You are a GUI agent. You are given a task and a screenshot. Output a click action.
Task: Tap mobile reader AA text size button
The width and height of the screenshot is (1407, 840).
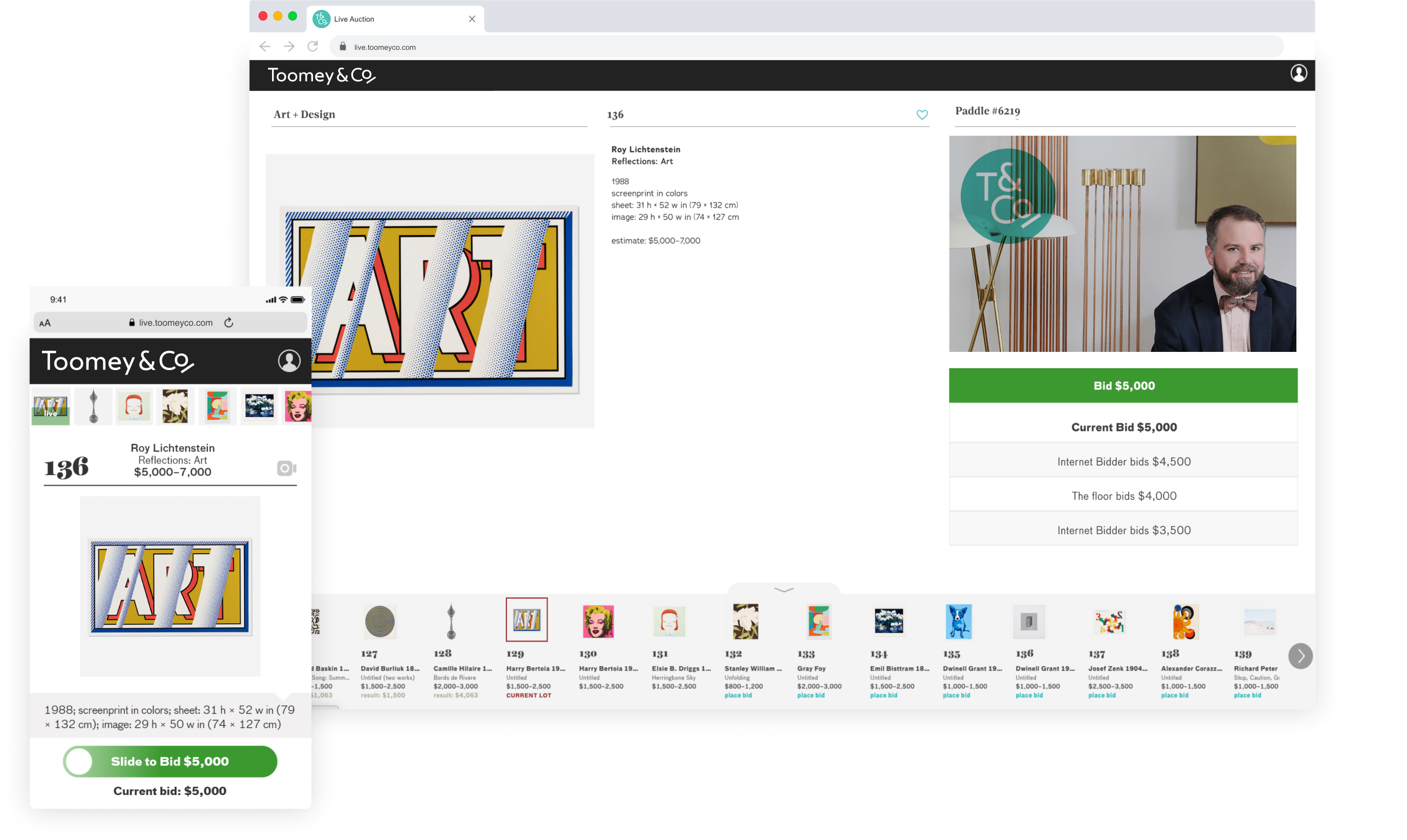(x=45, y=323)
